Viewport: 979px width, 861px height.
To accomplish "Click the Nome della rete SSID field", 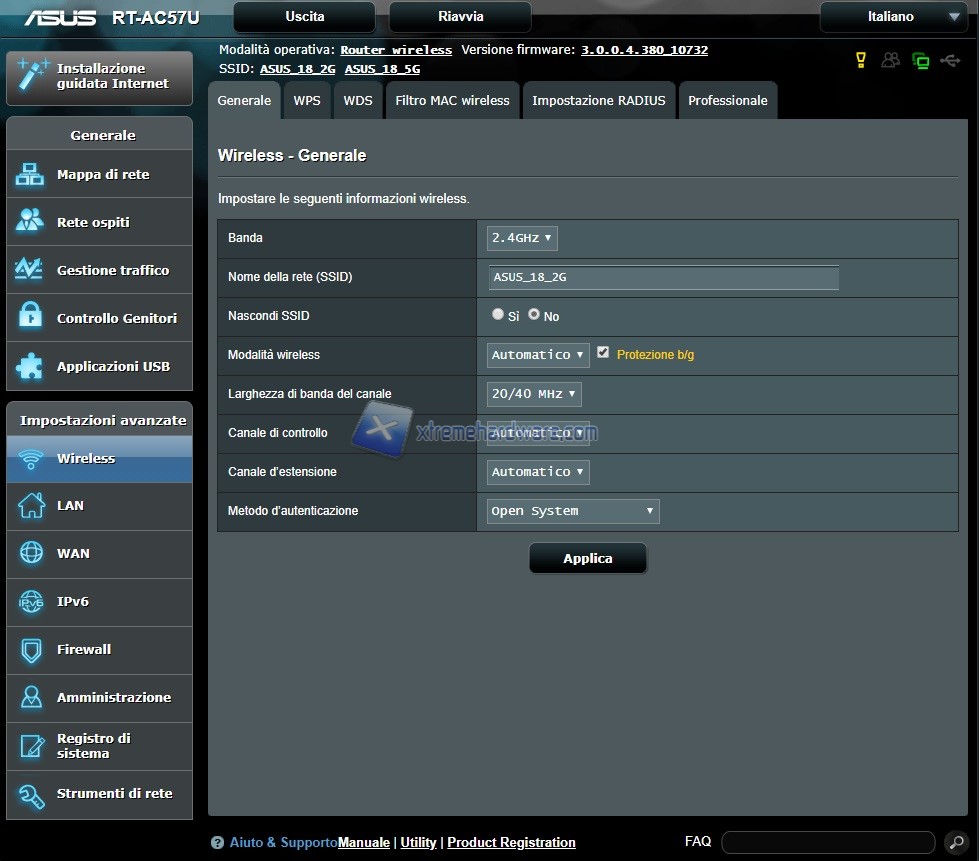I will point(663,277).
